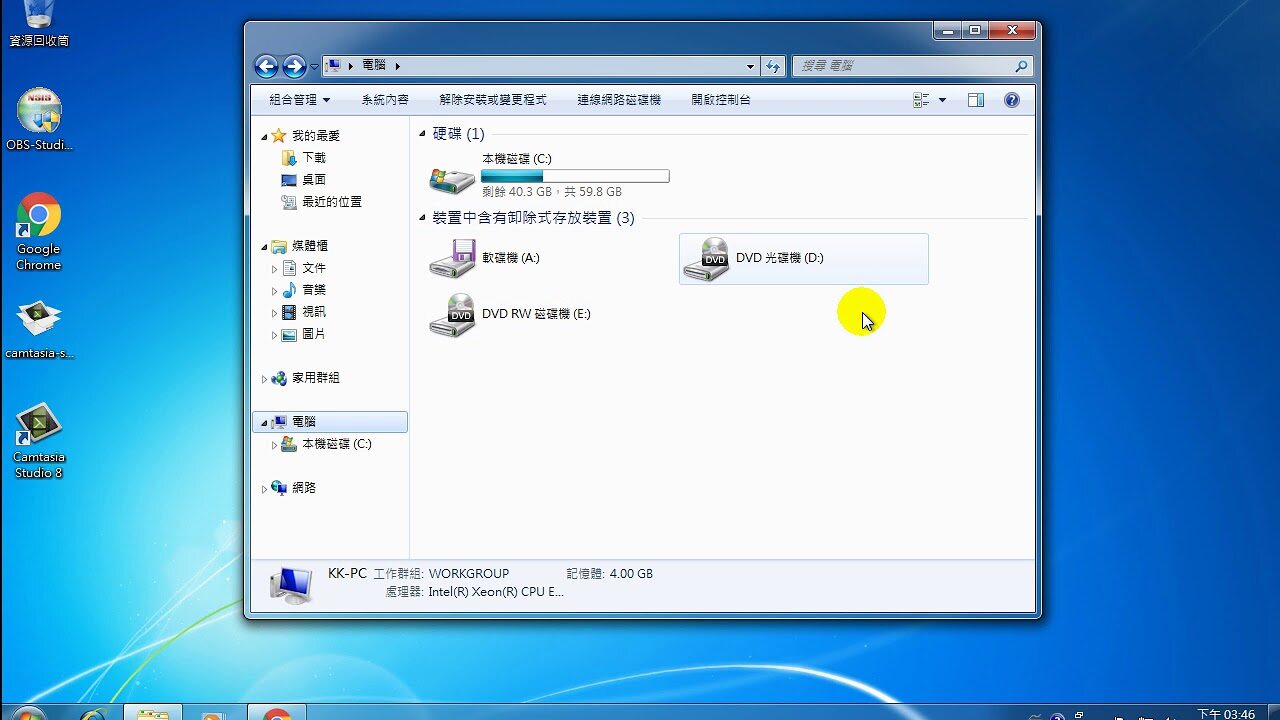Go back with the back arrow button

click(x=266, y=66)
